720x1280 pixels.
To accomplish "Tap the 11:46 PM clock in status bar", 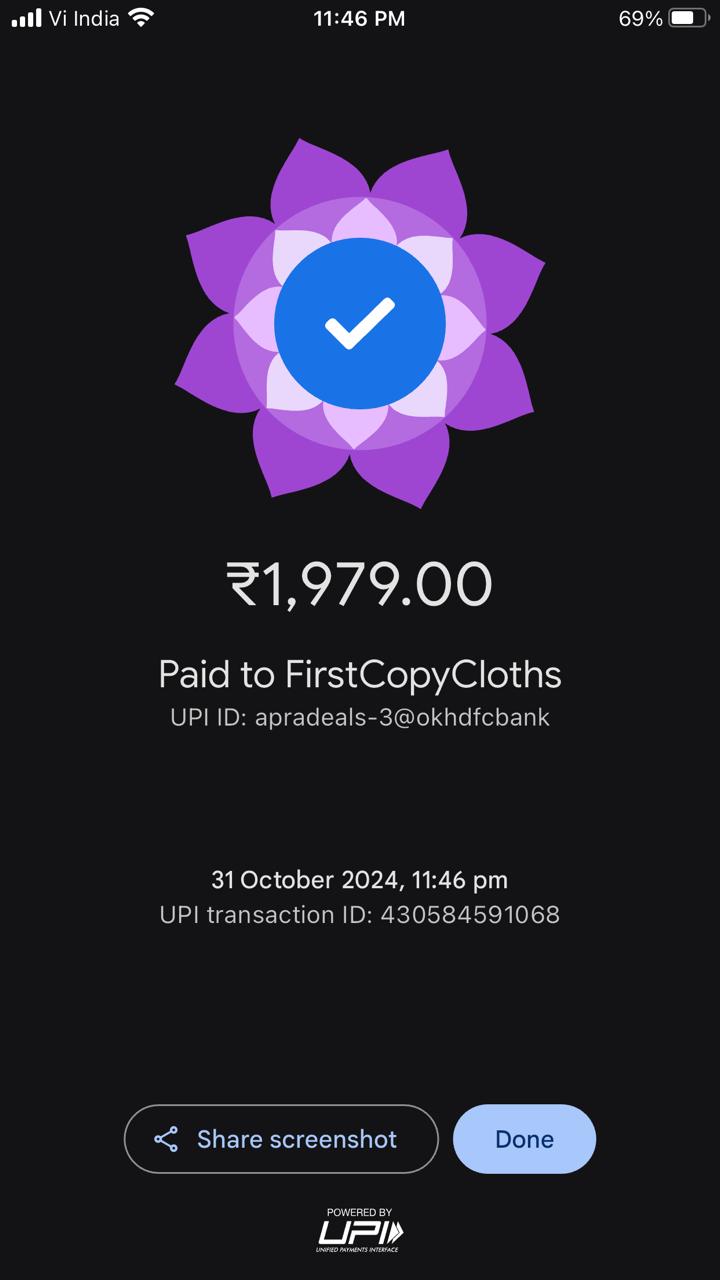I will point(359,18).
